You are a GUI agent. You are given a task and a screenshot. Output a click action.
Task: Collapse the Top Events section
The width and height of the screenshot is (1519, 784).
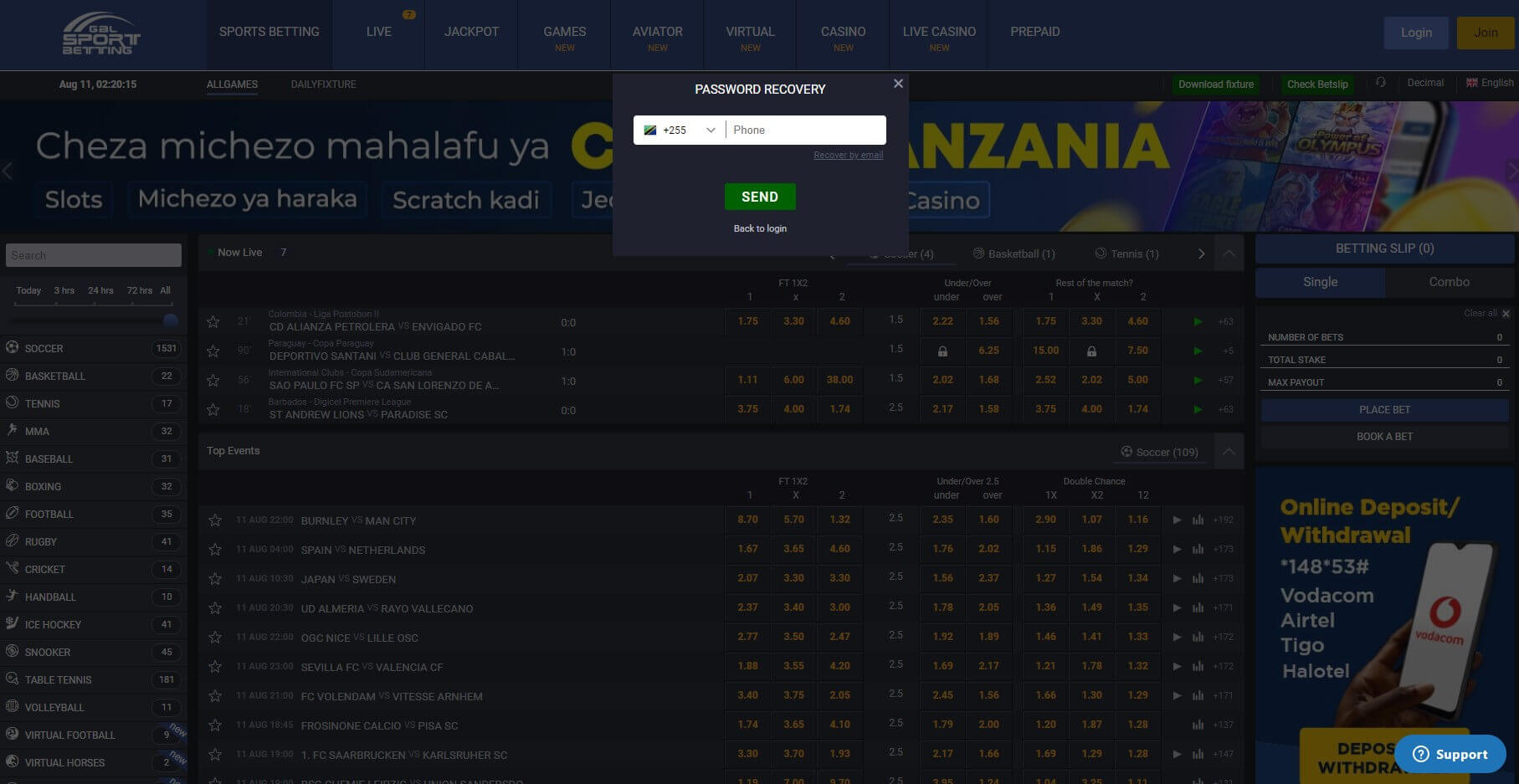[x=1229, y=451]
